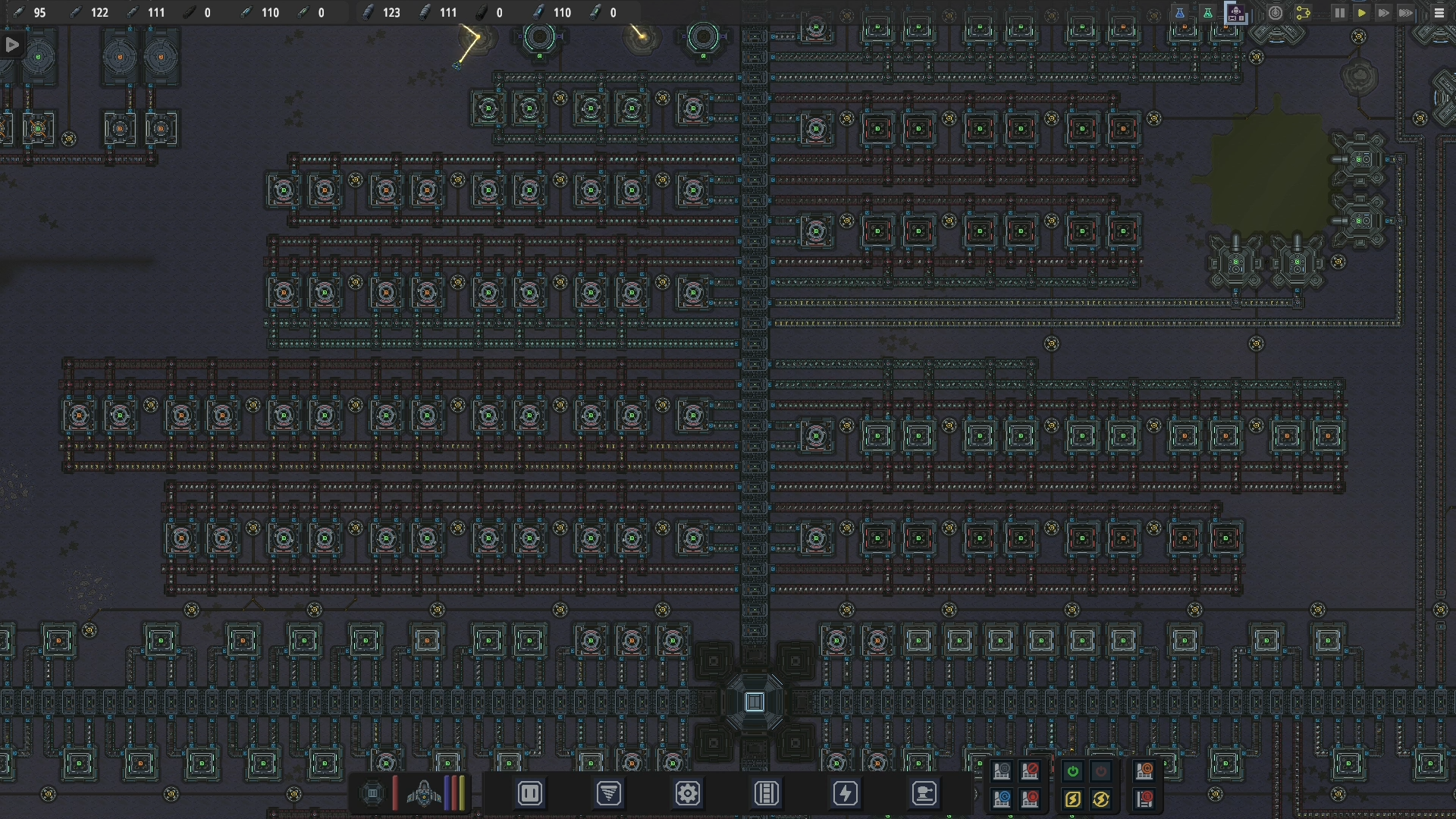The height and width of the screenshot is (819, 1456).
Task: Set triple fast-forward speed
Action: [x=1406, y=13]
